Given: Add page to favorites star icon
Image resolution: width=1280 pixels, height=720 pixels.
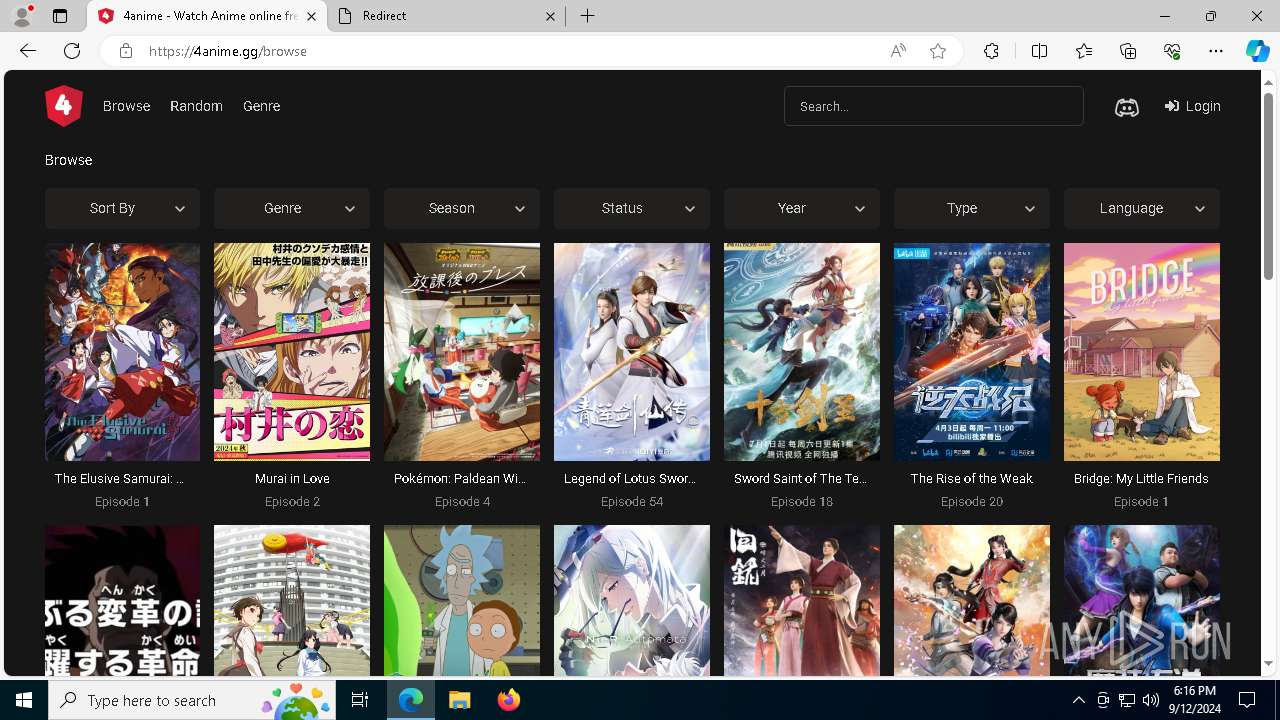Looking at the screenshot, I should point(938,51).
